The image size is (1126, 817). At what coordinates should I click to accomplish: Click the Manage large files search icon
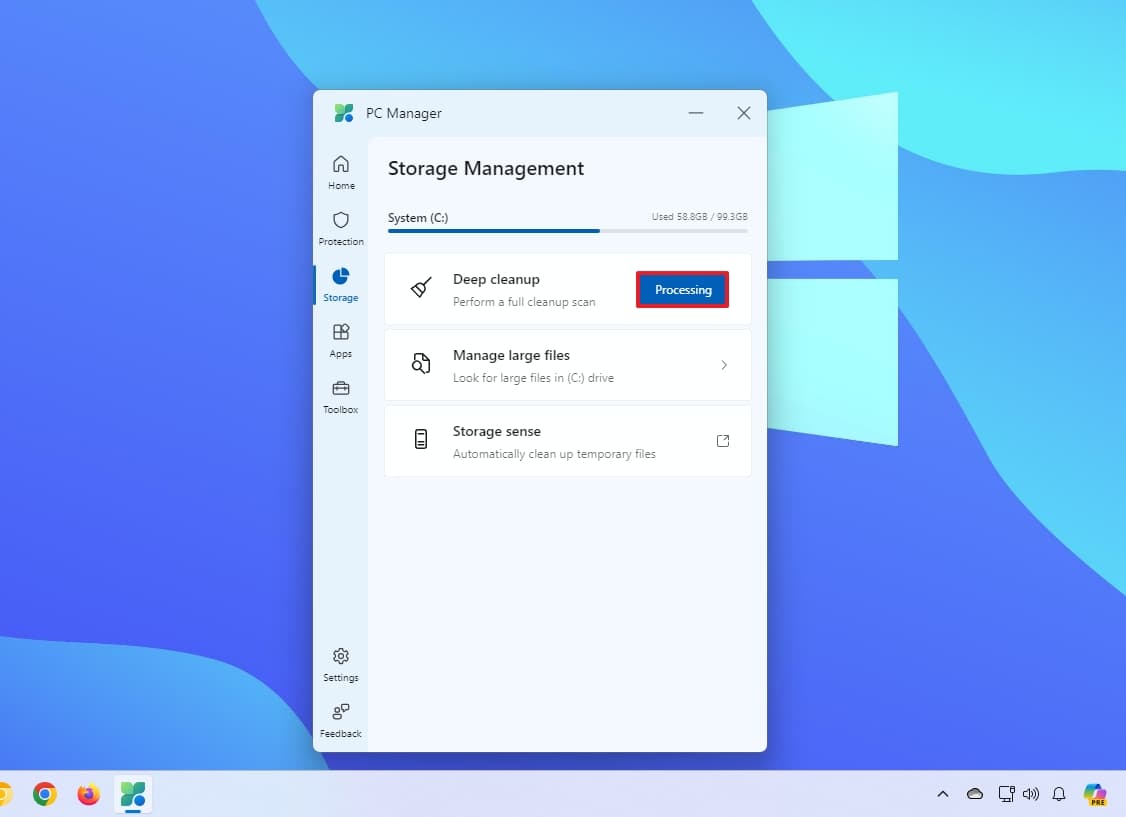point(420,364)
